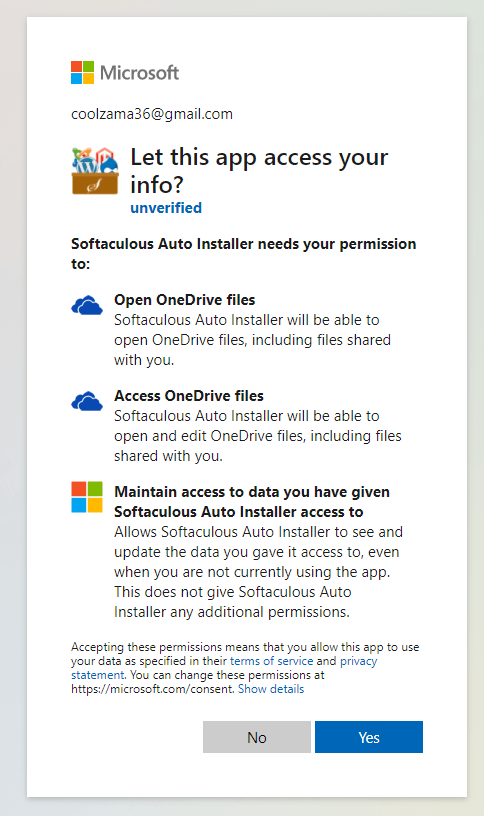Click Yes to grant permissions
The width and height of the screenshot is (484, 816).
(369, 737)
